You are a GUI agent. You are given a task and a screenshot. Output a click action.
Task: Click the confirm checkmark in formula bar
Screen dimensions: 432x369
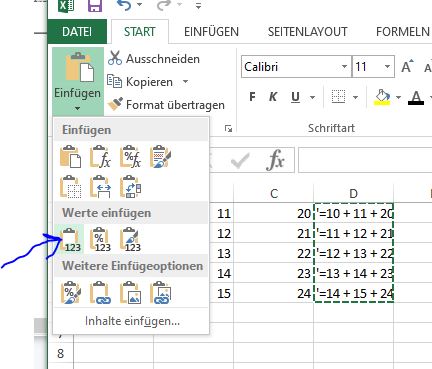240,161
